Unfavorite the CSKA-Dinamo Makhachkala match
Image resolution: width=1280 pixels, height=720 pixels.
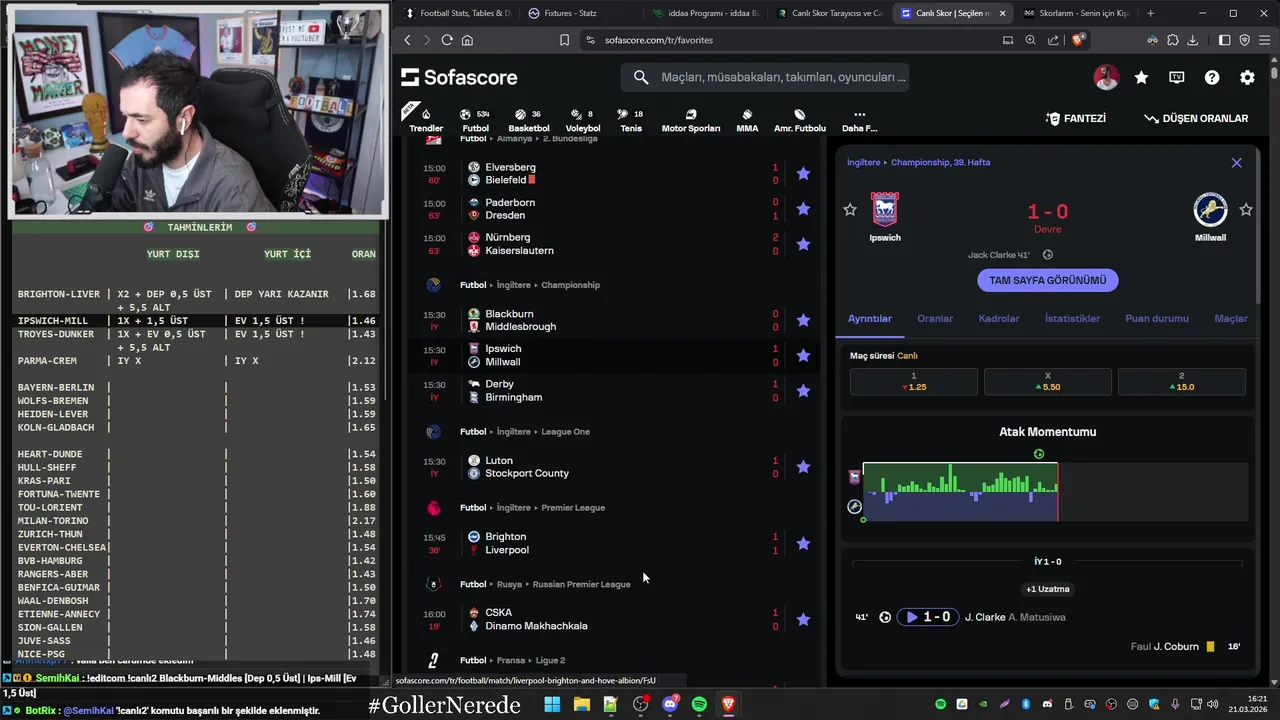[x=803, y=620]
